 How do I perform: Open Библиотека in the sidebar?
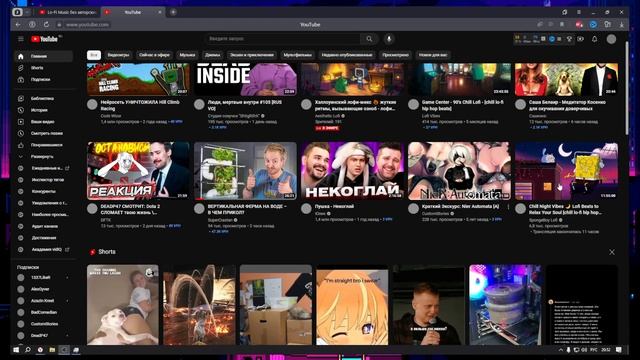[43, 98]
